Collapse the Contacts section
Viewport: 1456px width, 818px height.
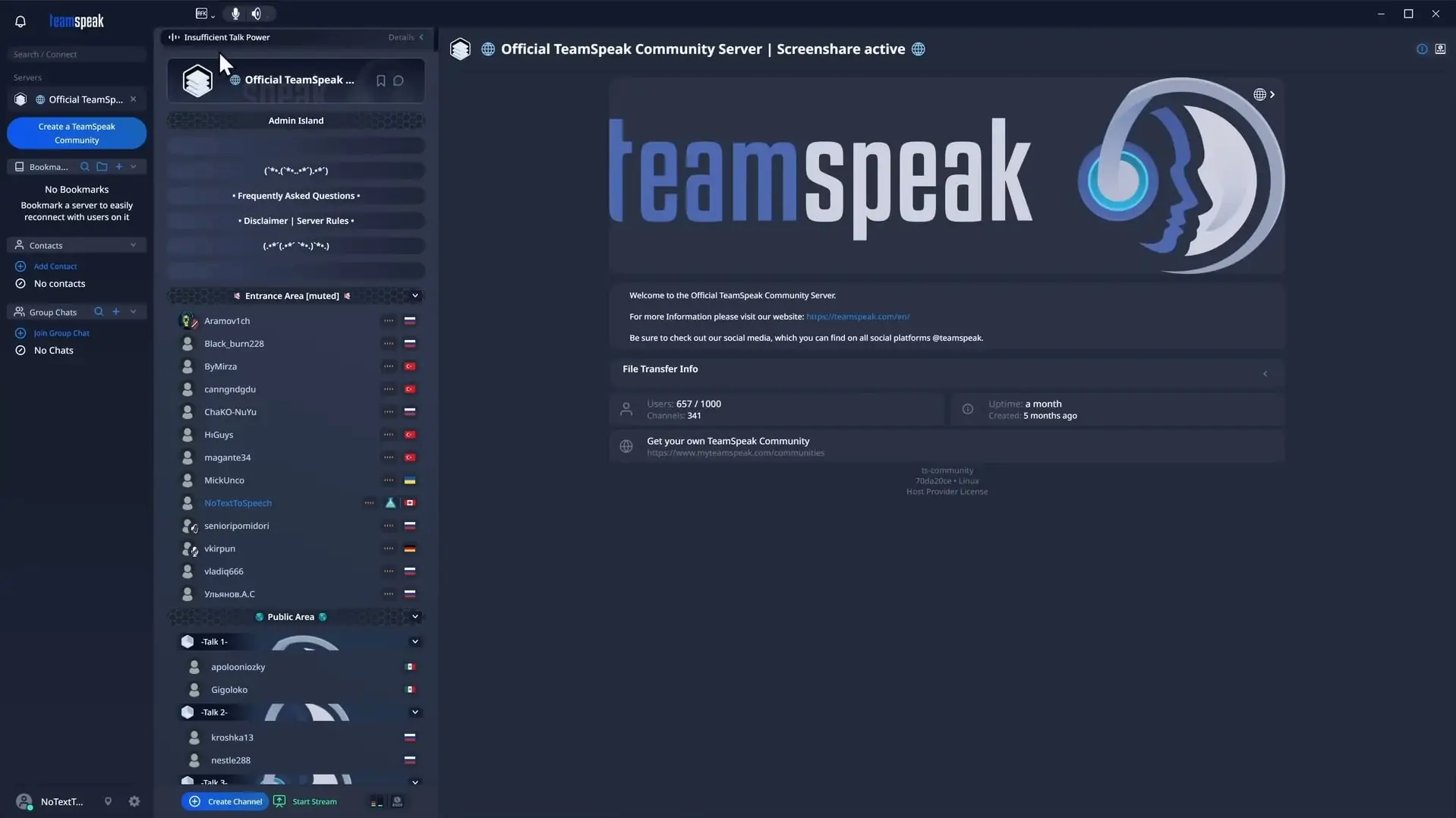(x=134, y=245)
